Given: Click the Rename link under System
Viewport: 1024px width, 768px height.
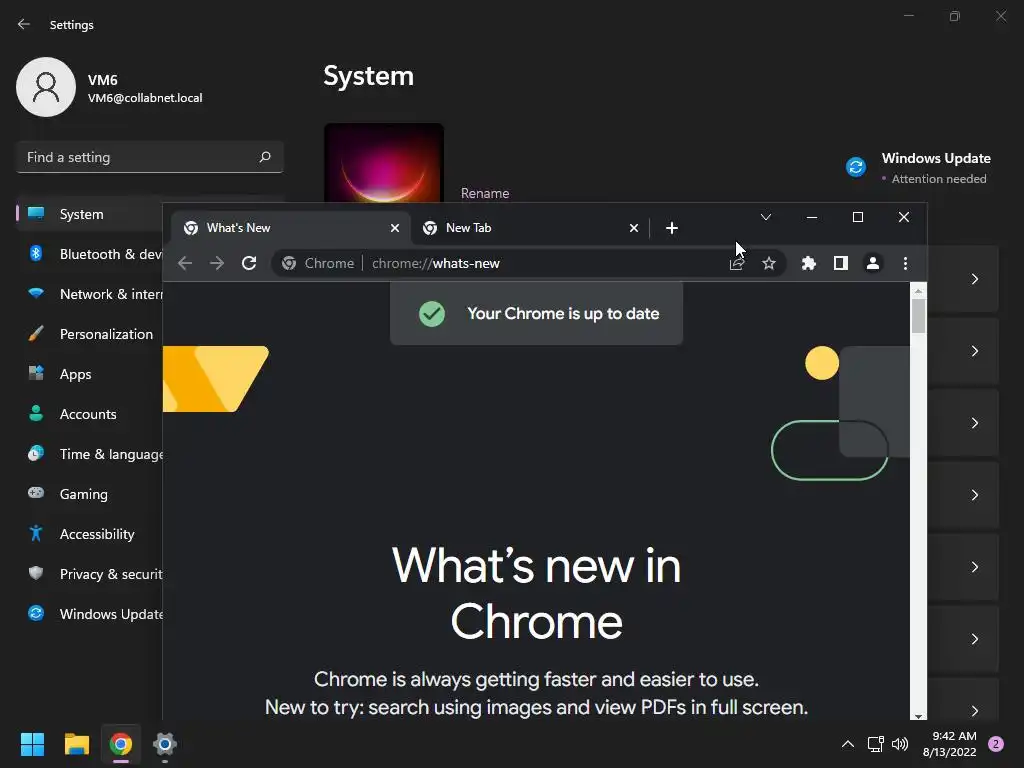Looking at the screenshot, I should coord(485,193).
